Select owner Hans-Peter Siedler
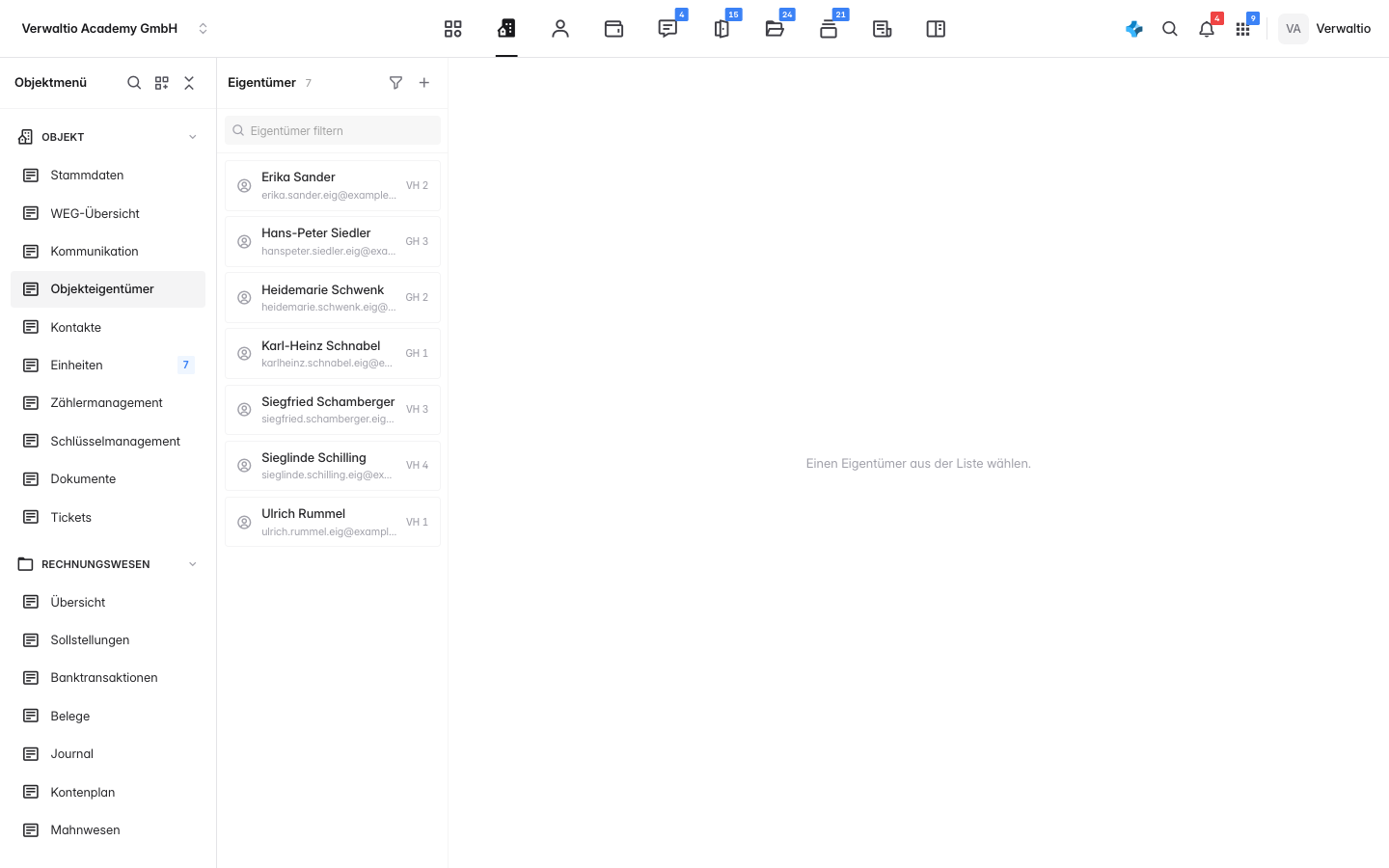The height and width of the screenshot is (868, 1389). (x=333, y=241)
